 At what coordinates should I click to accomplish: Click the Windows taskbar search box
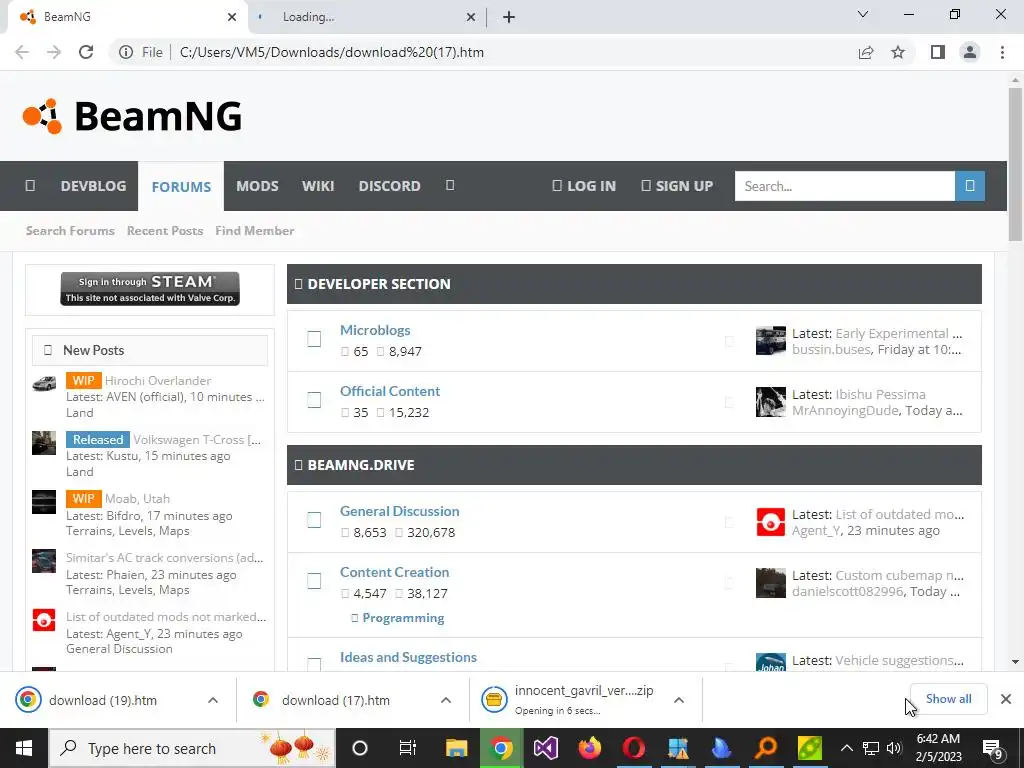(192, 748)
